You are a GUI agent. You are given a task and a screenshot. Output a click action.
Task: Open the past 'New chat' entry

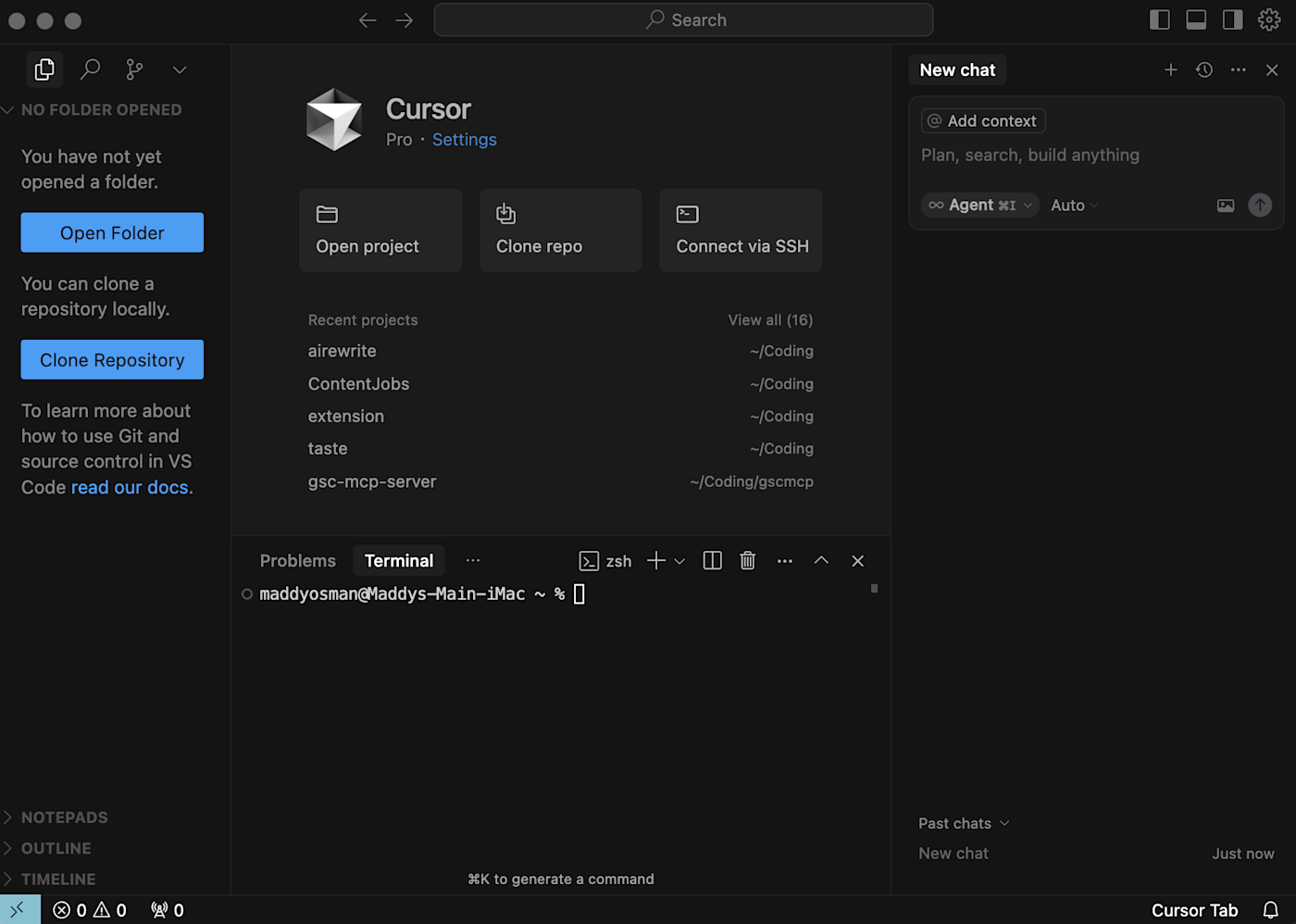(x=1096, y=854)
